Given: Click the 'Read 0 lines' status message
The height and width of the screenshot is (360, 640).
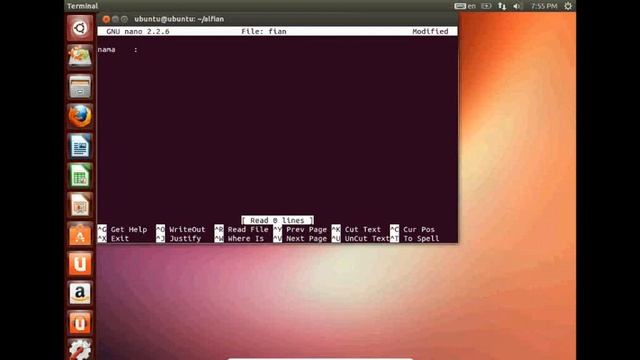Looking at the screenshot, I should (x=277, y=220).
